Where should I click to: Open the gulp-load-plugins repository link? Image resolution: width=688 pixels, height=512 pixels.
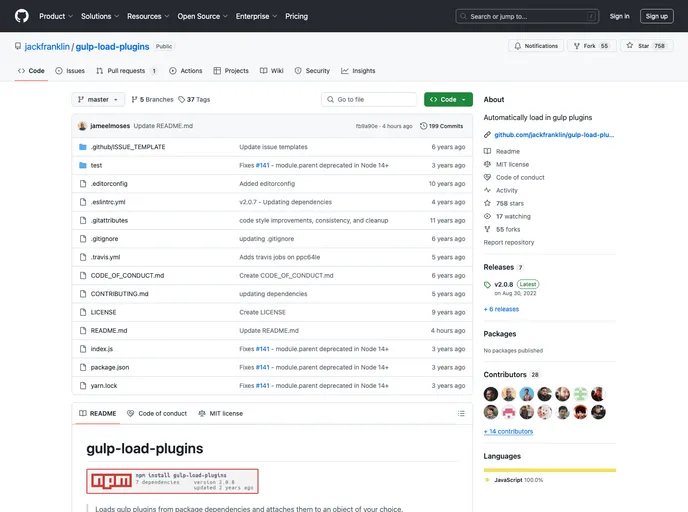tap(112, 47)
